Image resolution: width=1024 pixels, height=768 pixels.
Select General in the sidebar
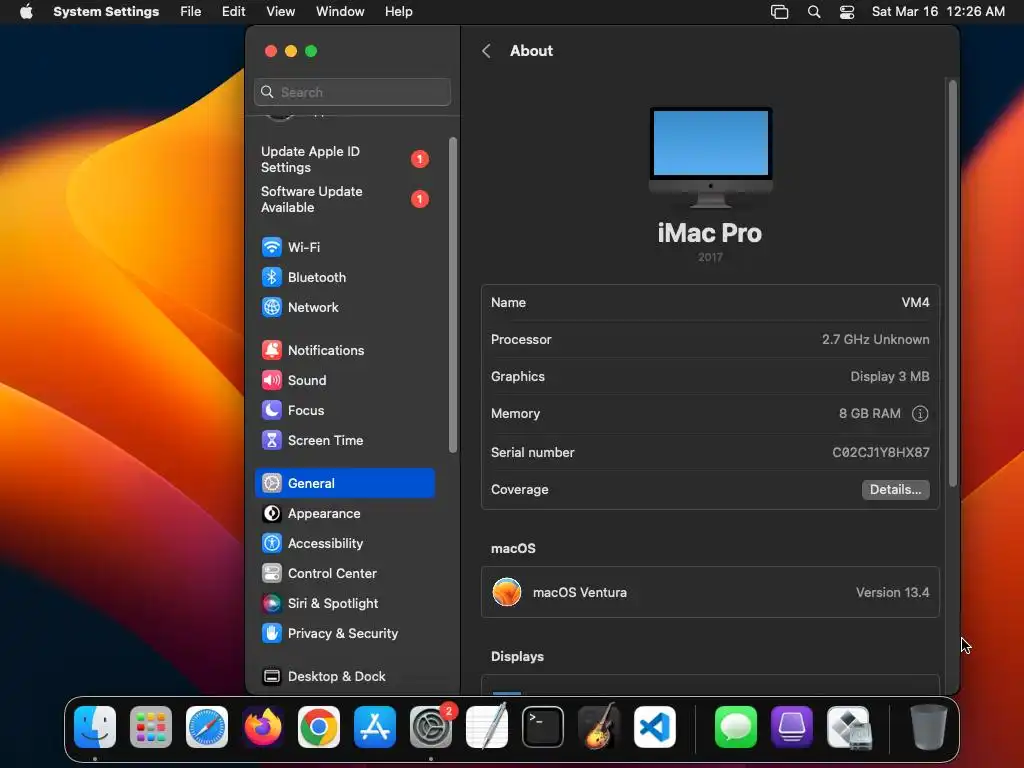[x=345, y=483]
